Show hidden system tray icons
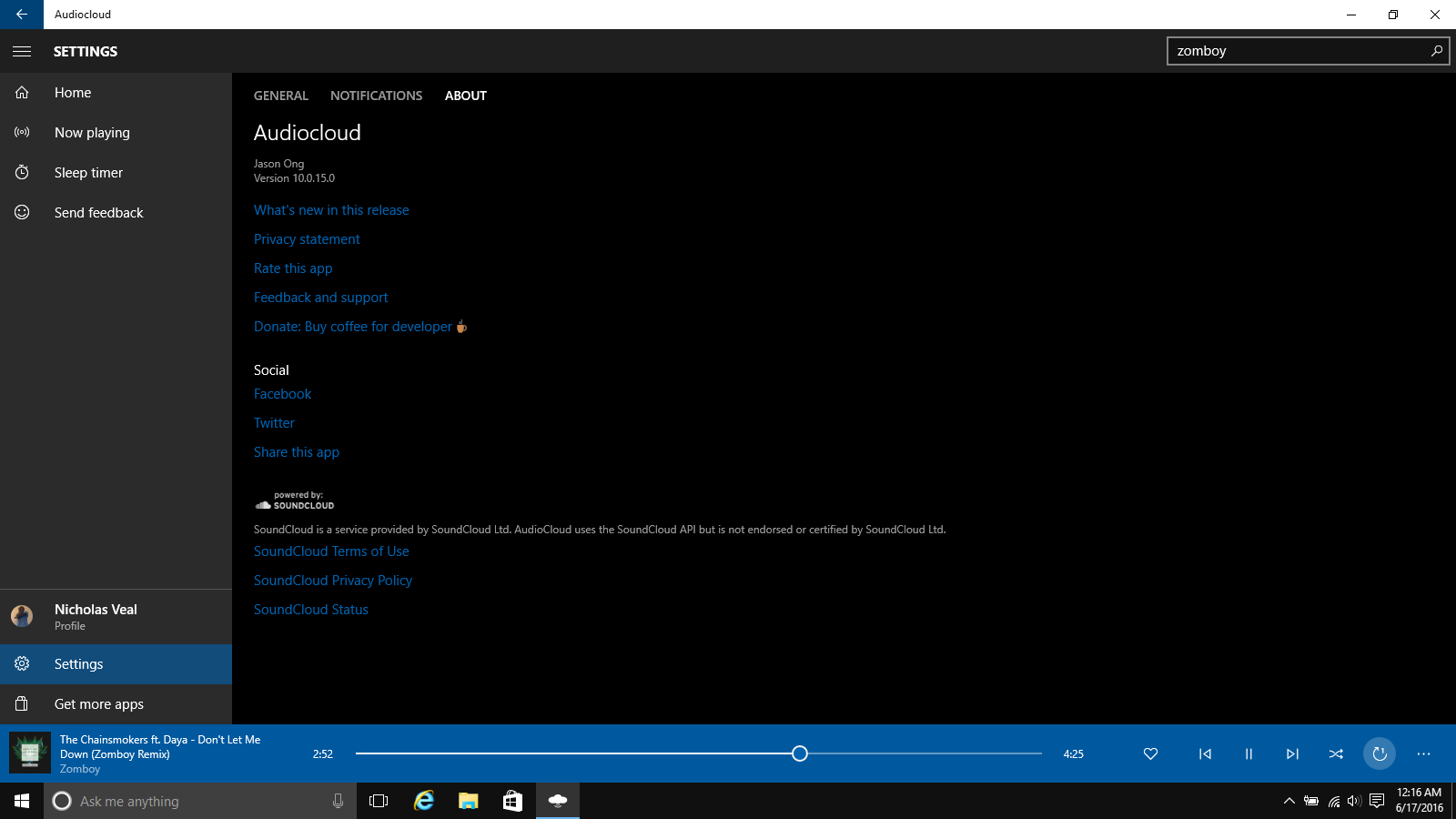Viewport: 1456px width, 819px height. pos(1289,801)
